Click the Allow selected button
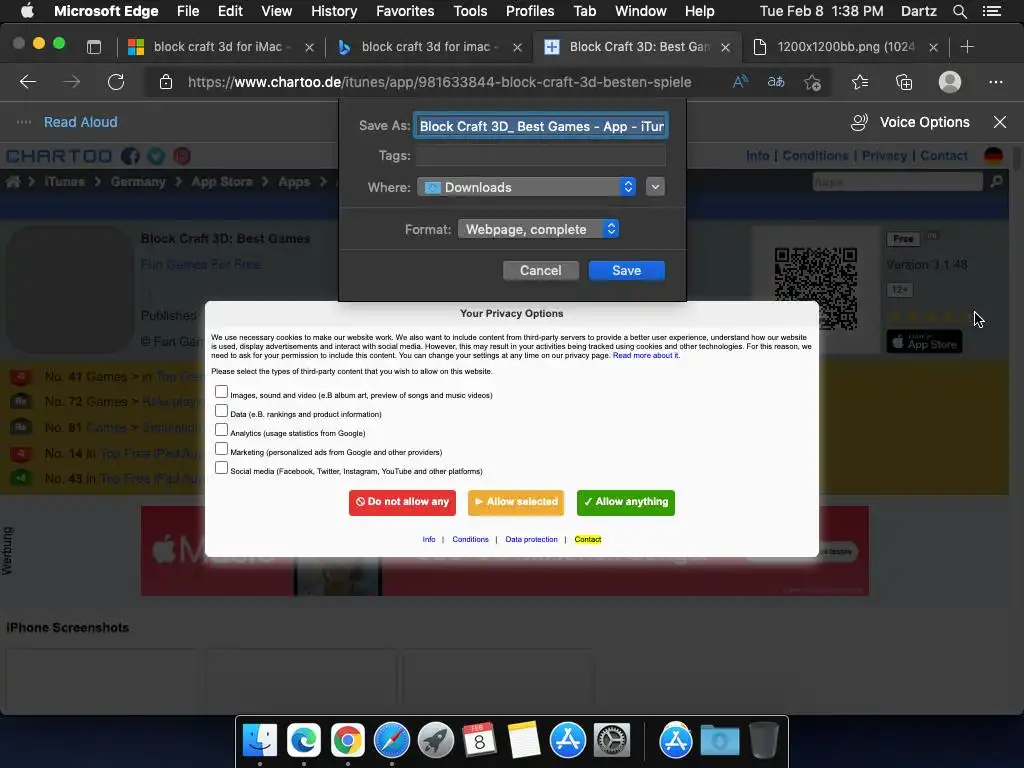1024x768 pixels. 516,502
